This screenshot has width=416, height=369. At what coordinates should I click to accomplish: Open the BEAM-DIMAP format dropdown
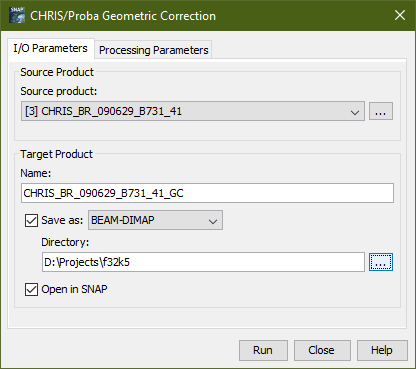(x=155, y=220)
